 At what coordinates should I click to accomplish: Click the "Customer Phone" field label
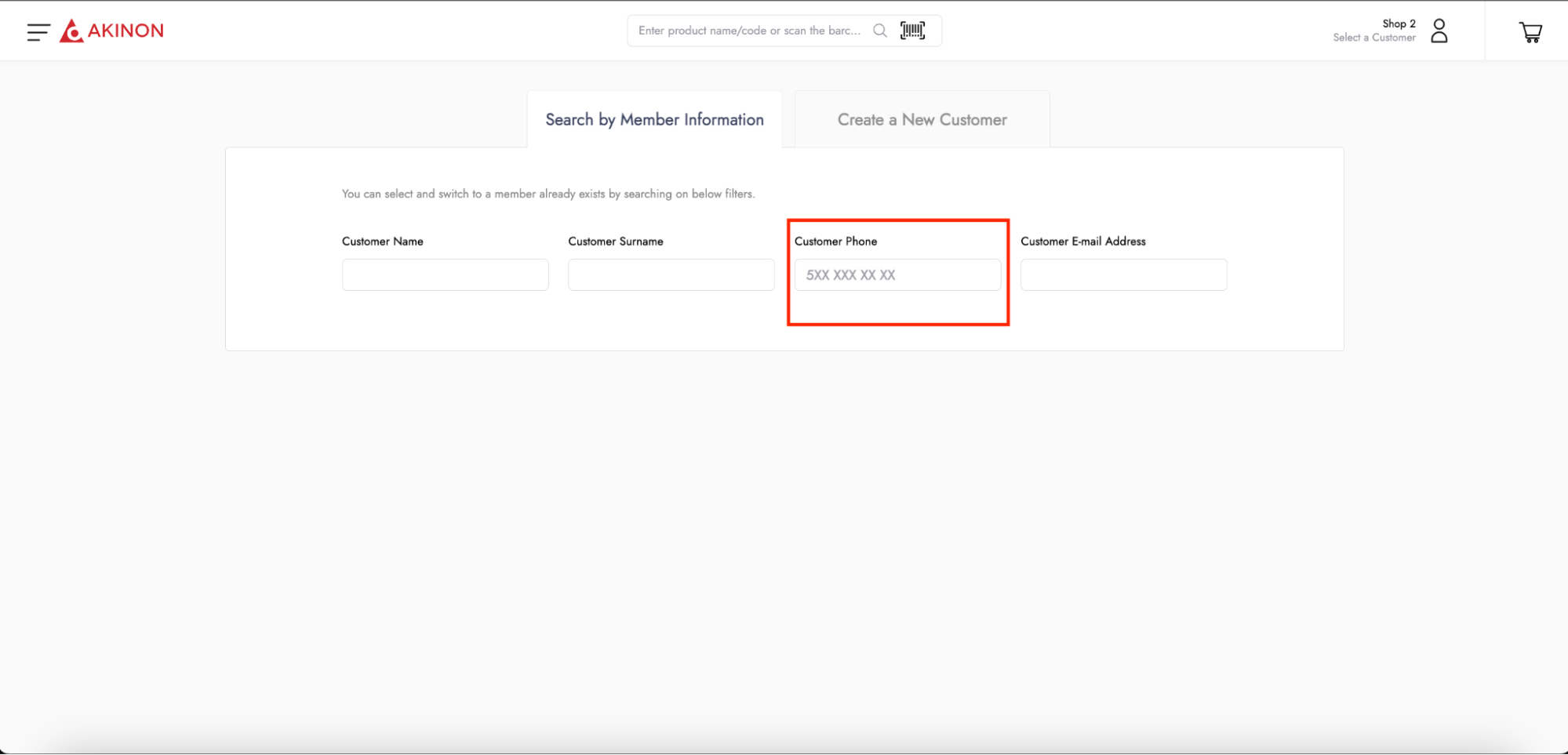tap(835, 241)
